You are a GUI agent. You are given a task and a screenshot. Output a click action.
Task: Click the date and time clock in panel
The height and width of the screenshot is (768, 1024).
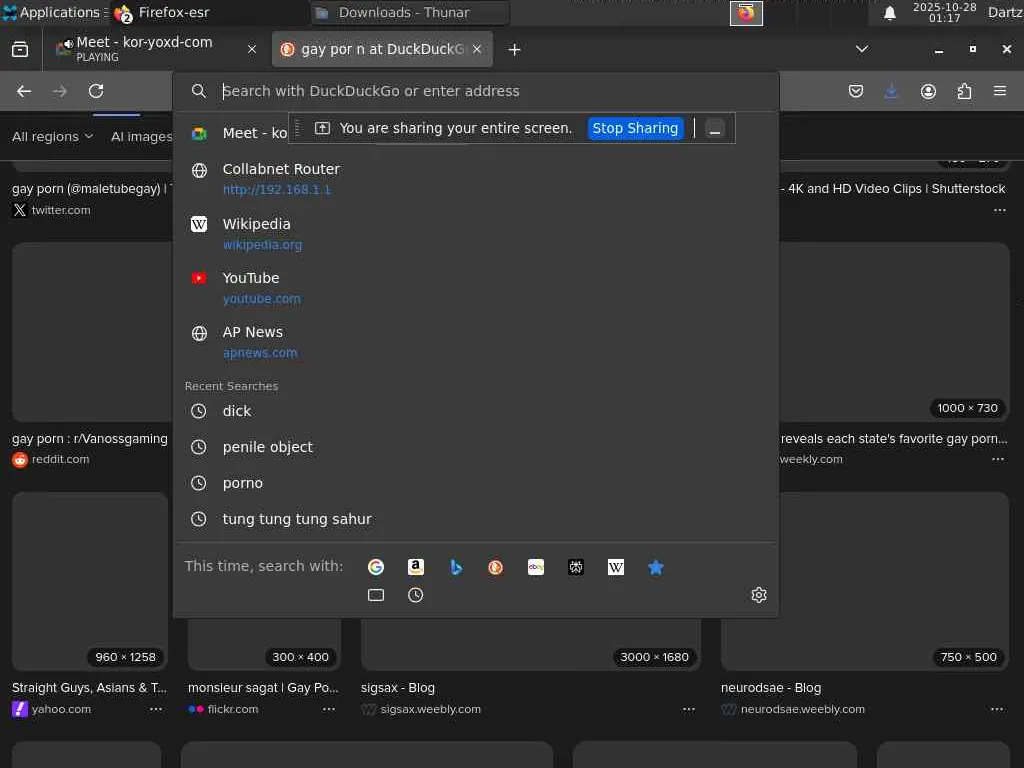click(x=944, y=12)
